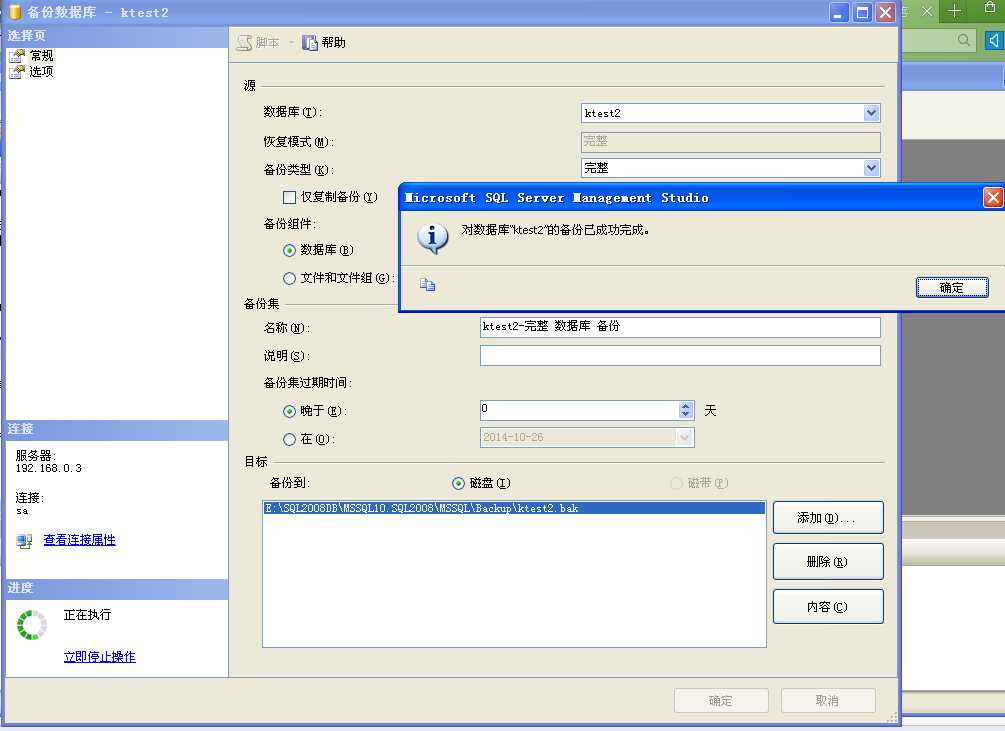
Task: Open the 查看连接属性 link
Action: [x=79, y=540]
